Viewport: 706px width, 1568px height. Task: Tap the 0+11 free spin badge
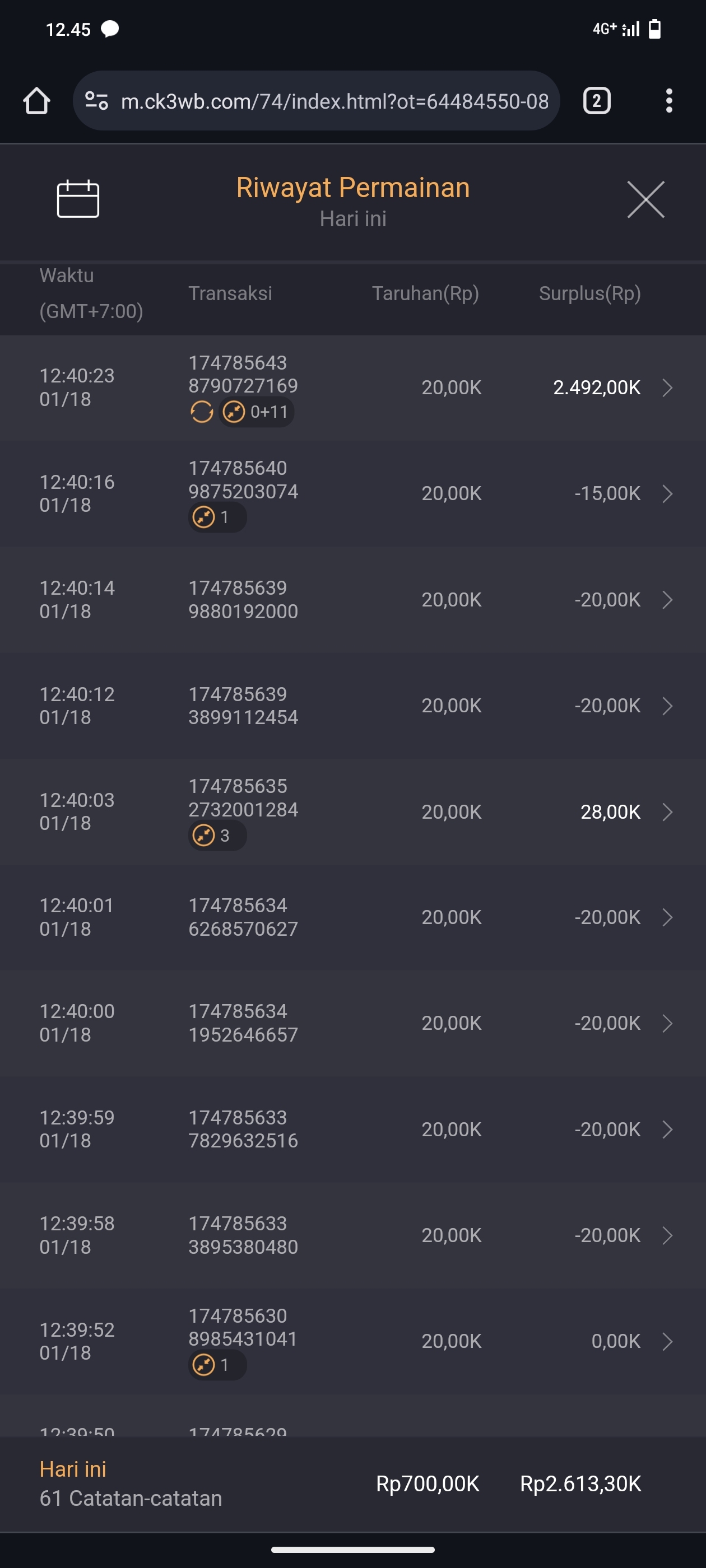click(x=257, y=412)
